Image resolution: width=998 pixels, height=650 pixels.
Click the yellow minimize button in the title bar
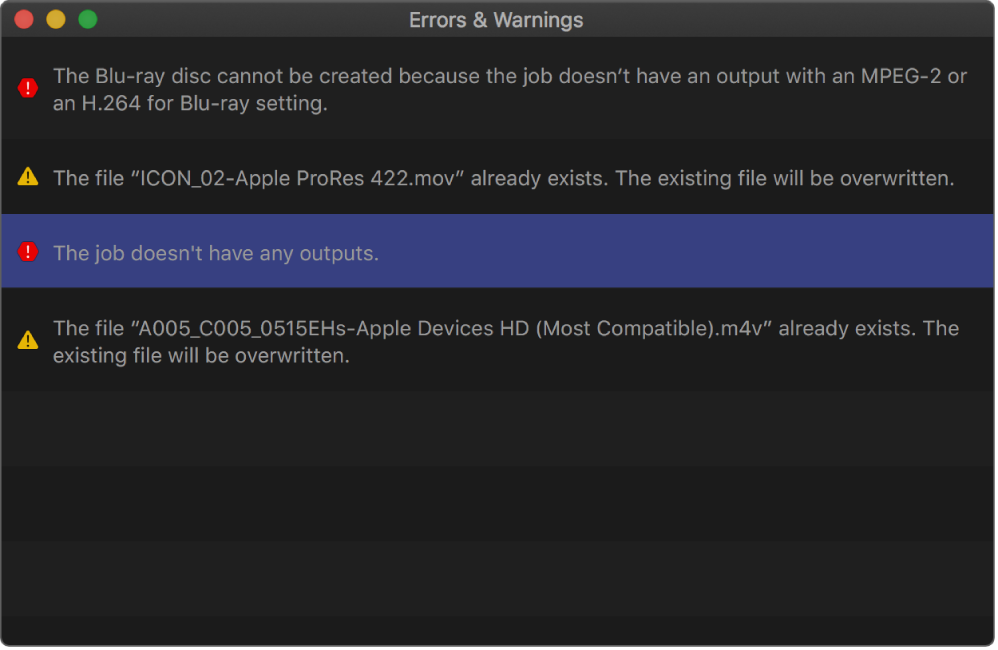(x=56, y=18)
